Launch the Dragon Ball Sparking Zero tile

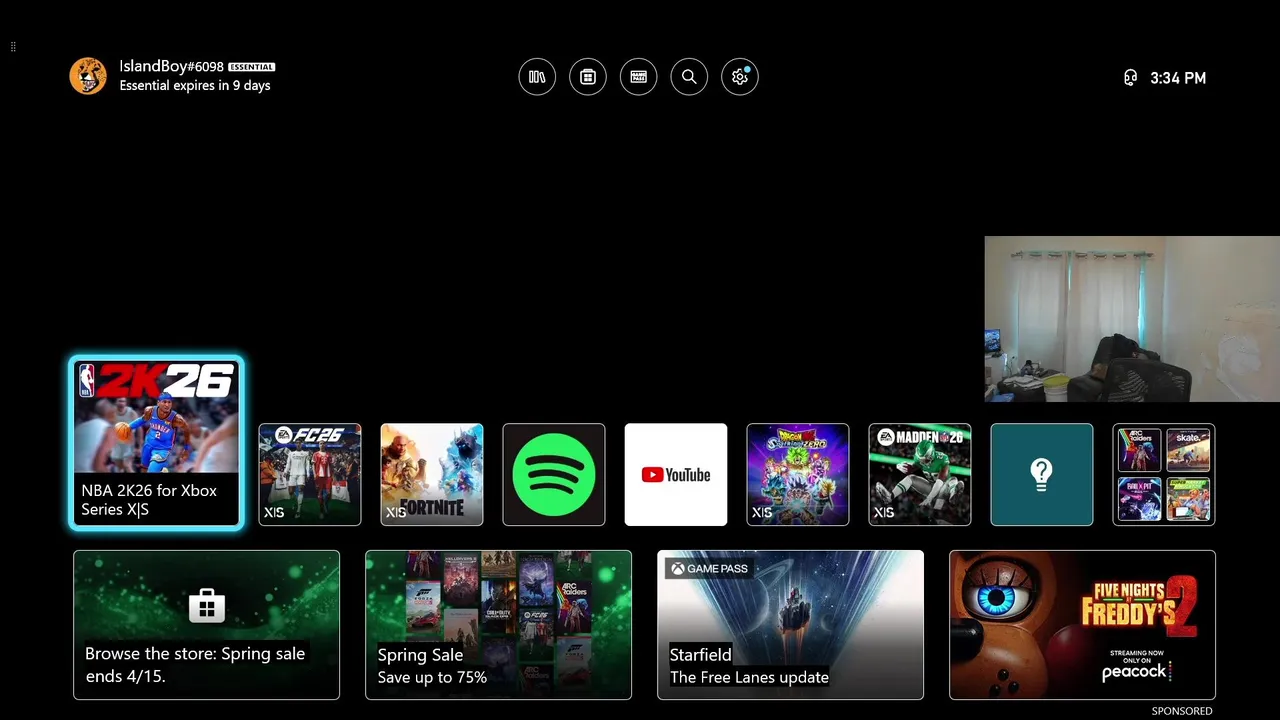pyautogui.click(x=798, y=474)
